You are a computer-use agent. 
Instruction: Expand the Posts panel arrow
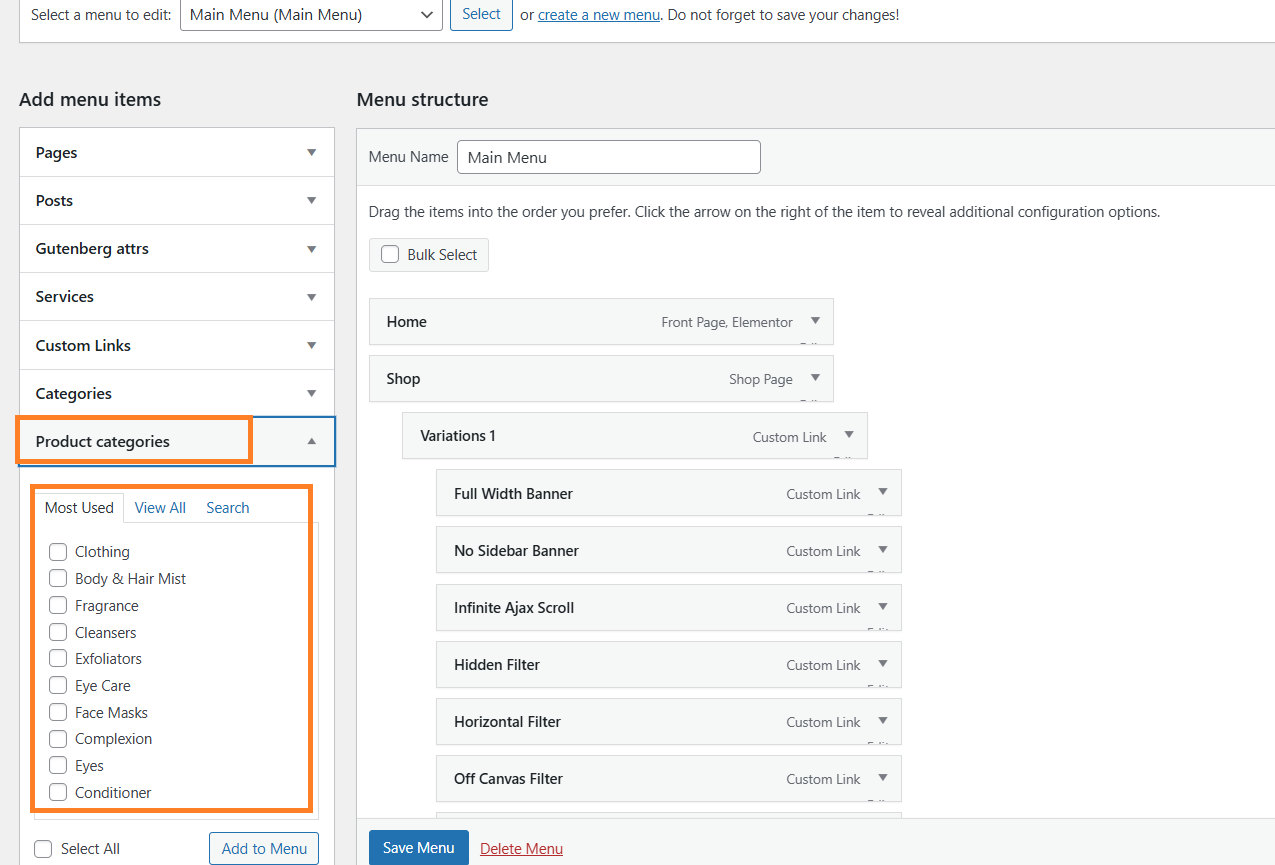tap(312, 201)
